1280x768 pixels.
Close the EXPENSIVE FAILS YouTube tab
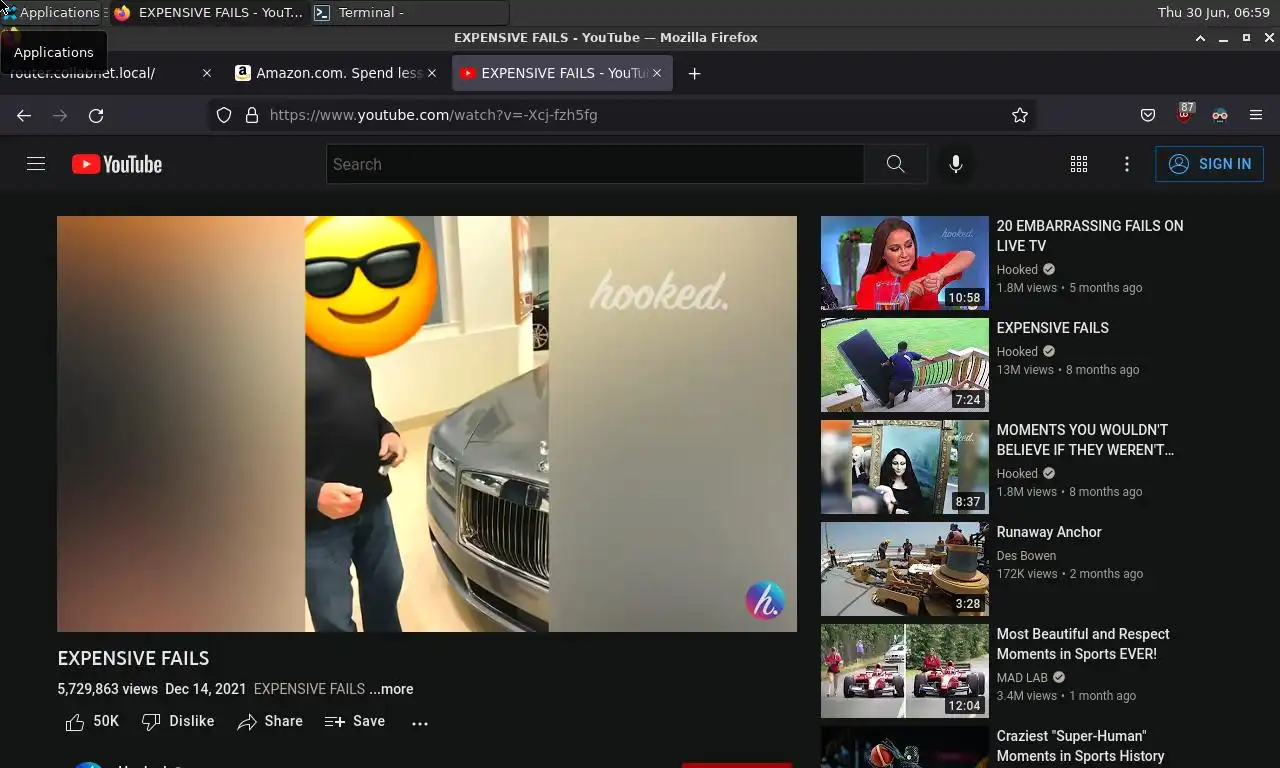click(657, 73)
